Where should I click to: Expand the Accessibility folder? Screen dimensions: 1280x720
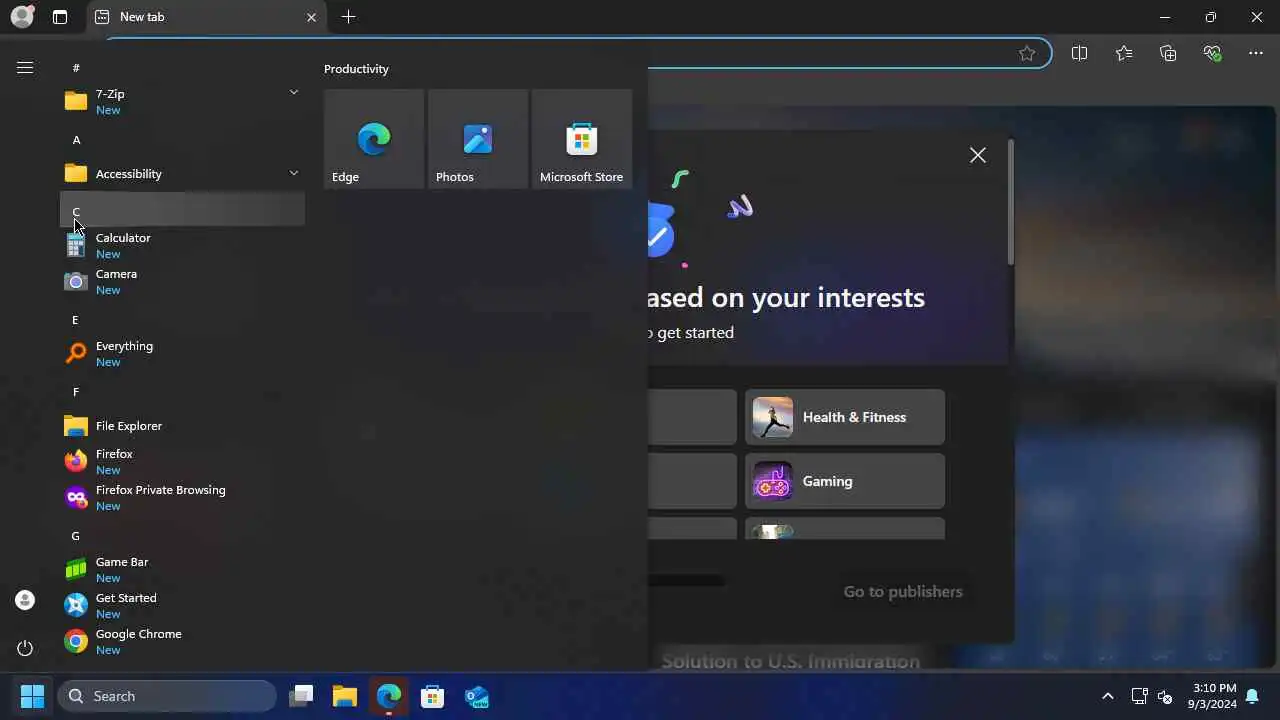coord(182,173)
